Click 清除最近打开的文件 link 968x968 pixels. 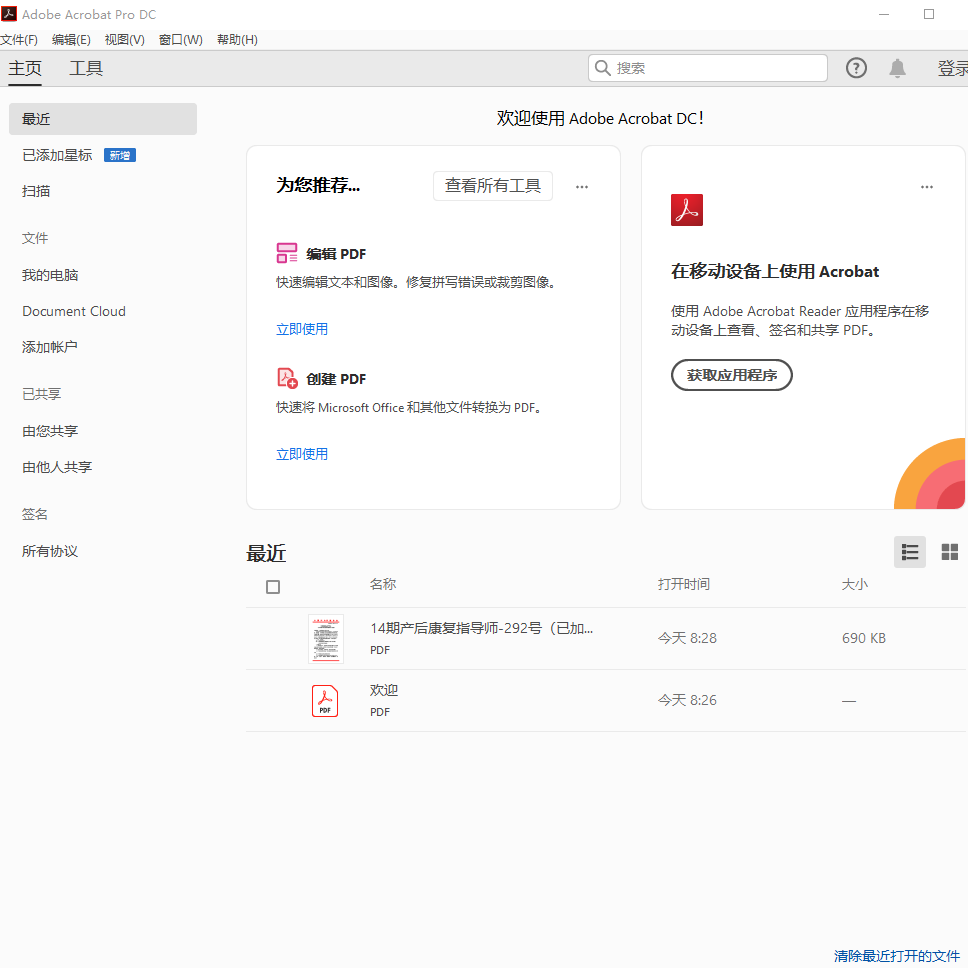pyautogui.click(x=896, y=956)
